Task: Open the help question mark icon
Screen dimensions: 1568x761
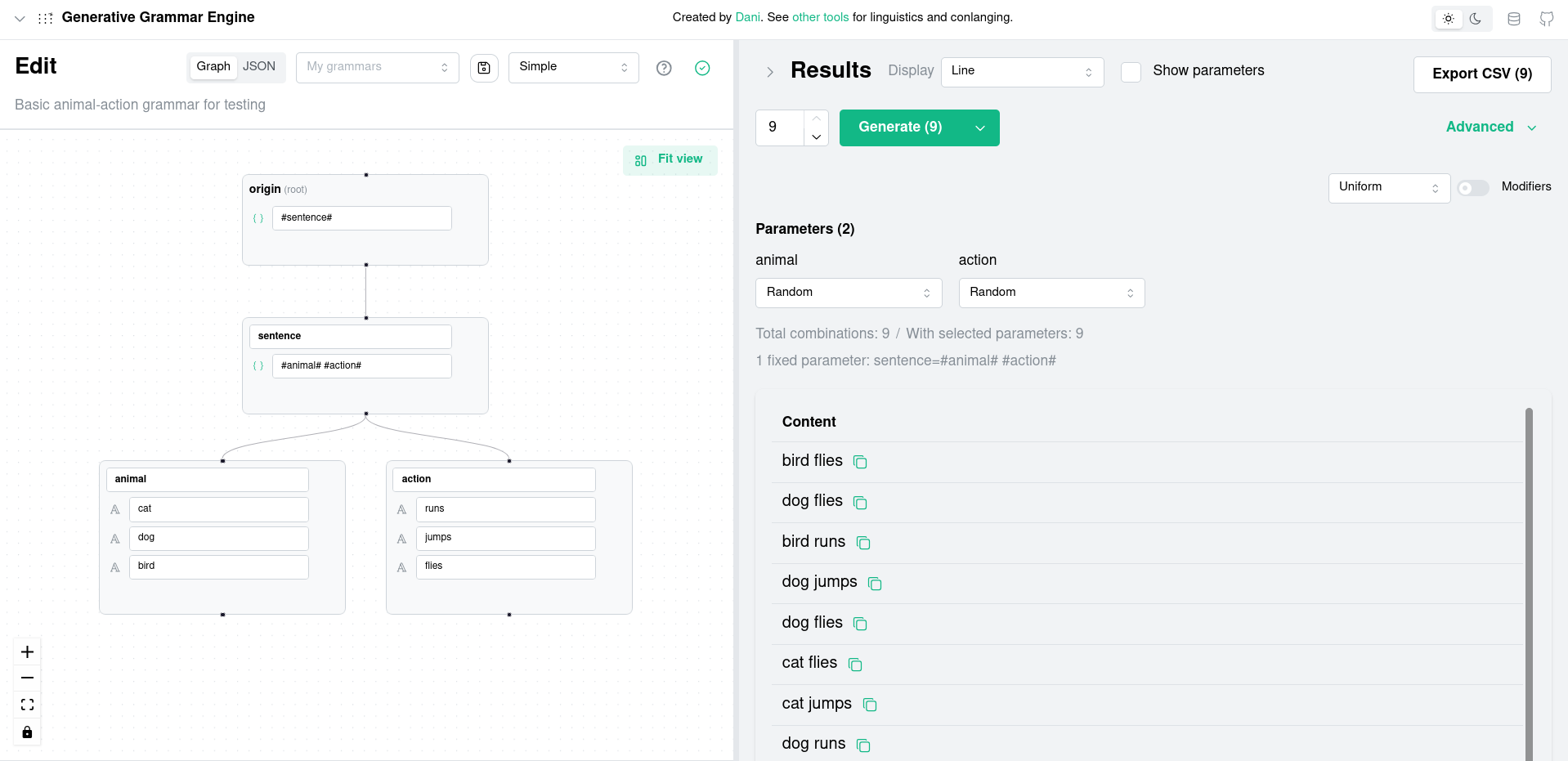Action: tap(664, 68)
